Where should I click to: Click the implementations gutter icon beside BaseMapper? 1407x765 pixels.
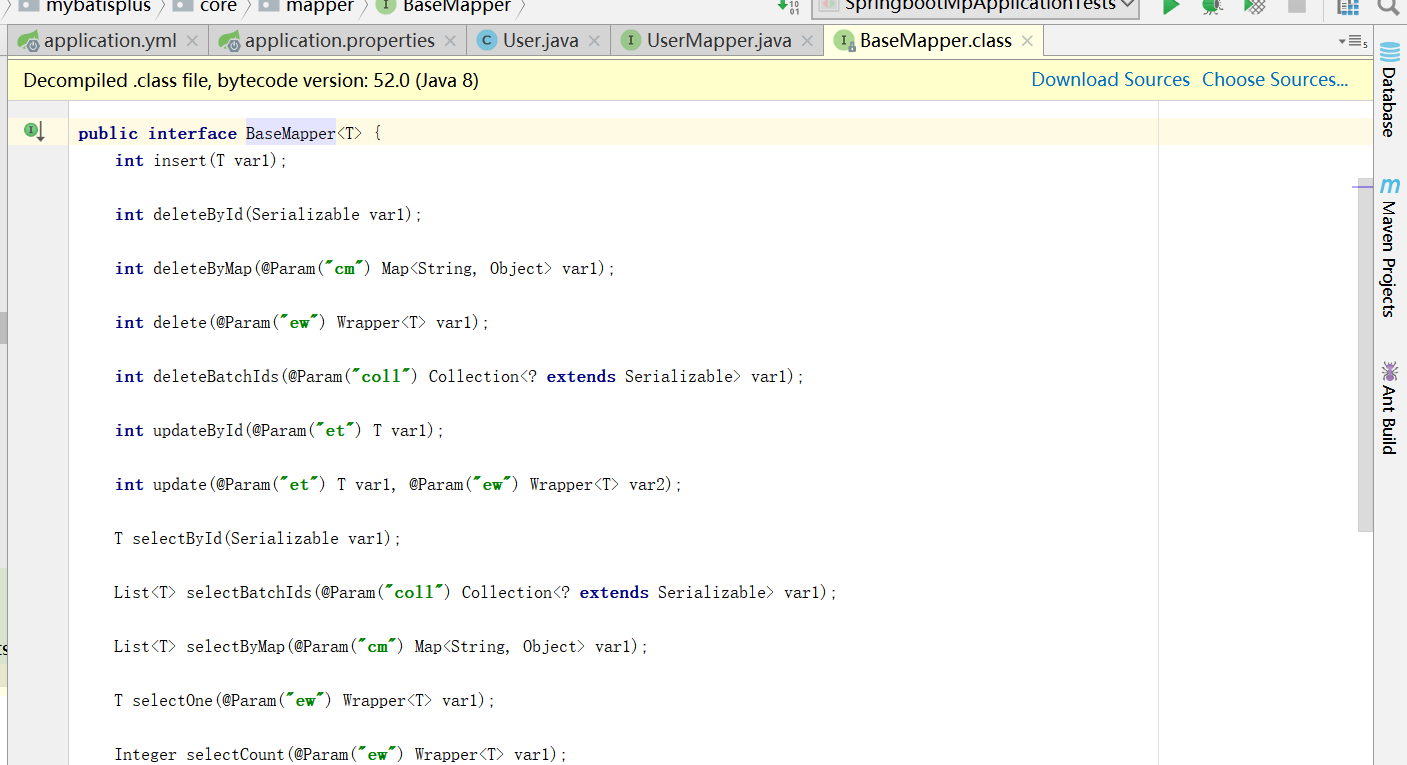(35, 131)
